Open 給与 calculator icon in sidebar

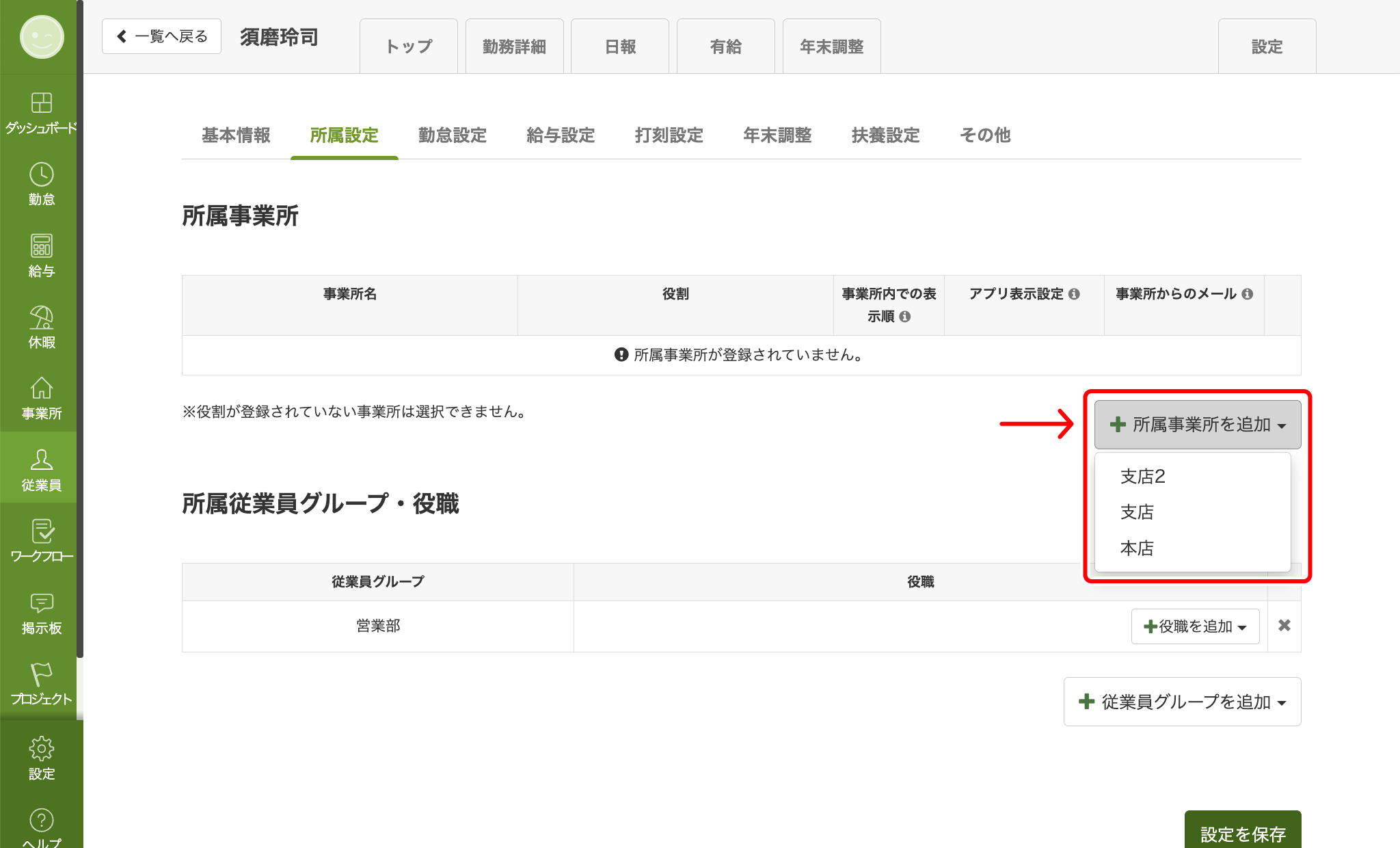point(41,246)
